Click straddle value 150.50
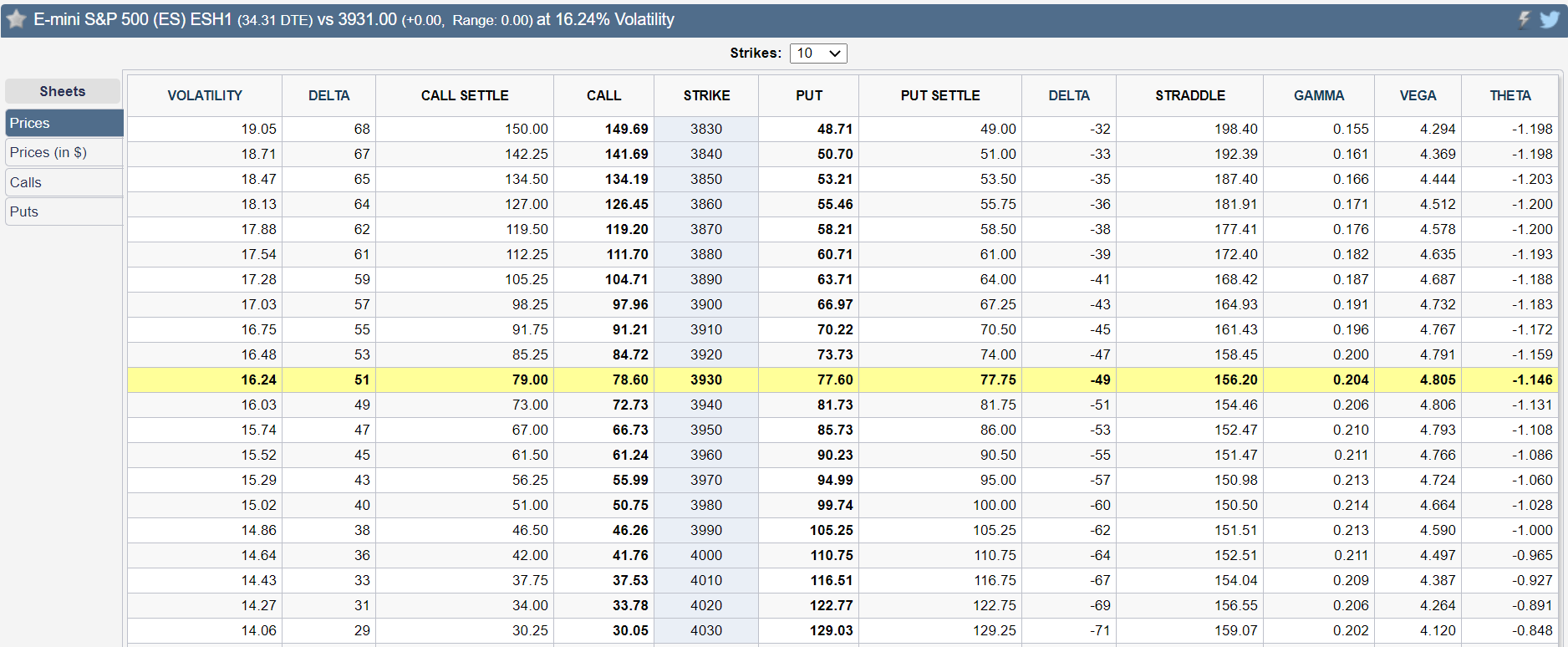1568x647 pixels. pyautogui.click(x=1236, y=505)
